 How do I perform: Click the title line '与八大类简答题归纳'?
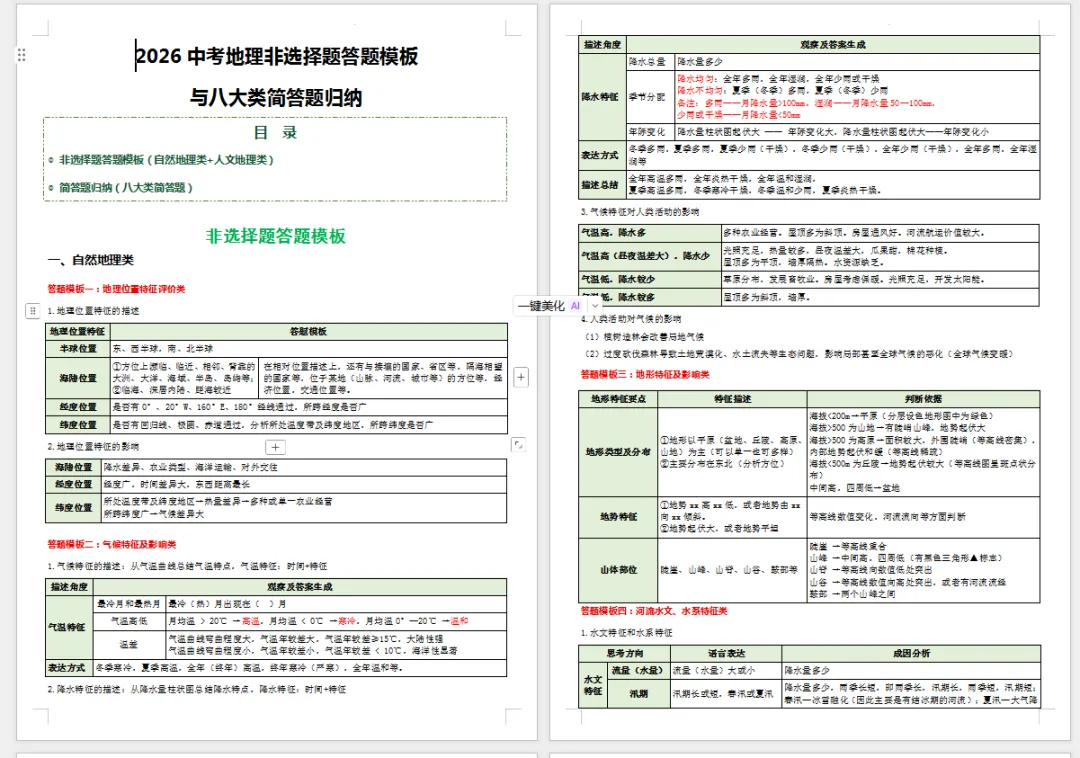pos(276,98)
